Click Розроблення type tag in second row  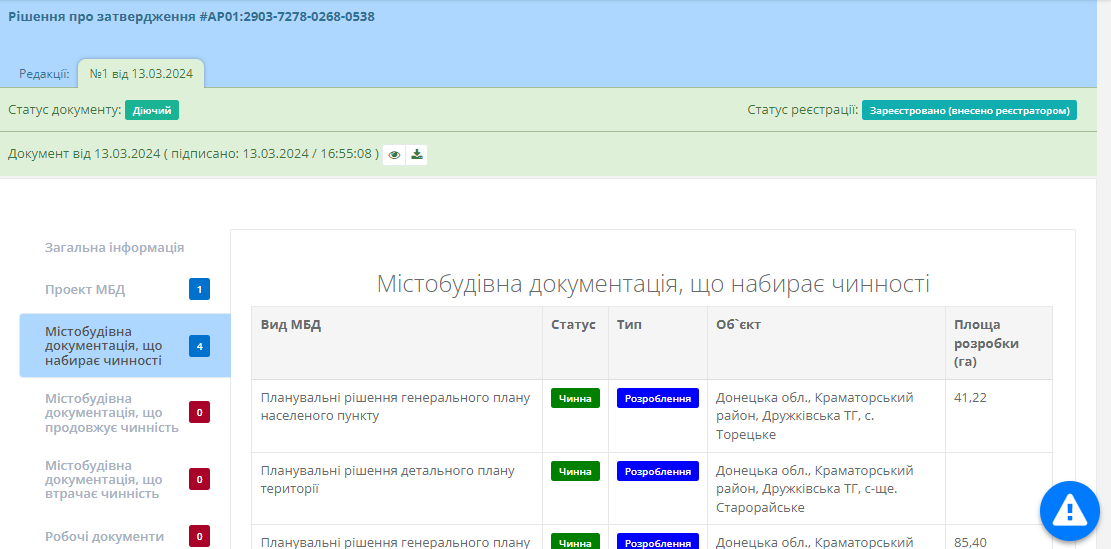pos(657,471)
